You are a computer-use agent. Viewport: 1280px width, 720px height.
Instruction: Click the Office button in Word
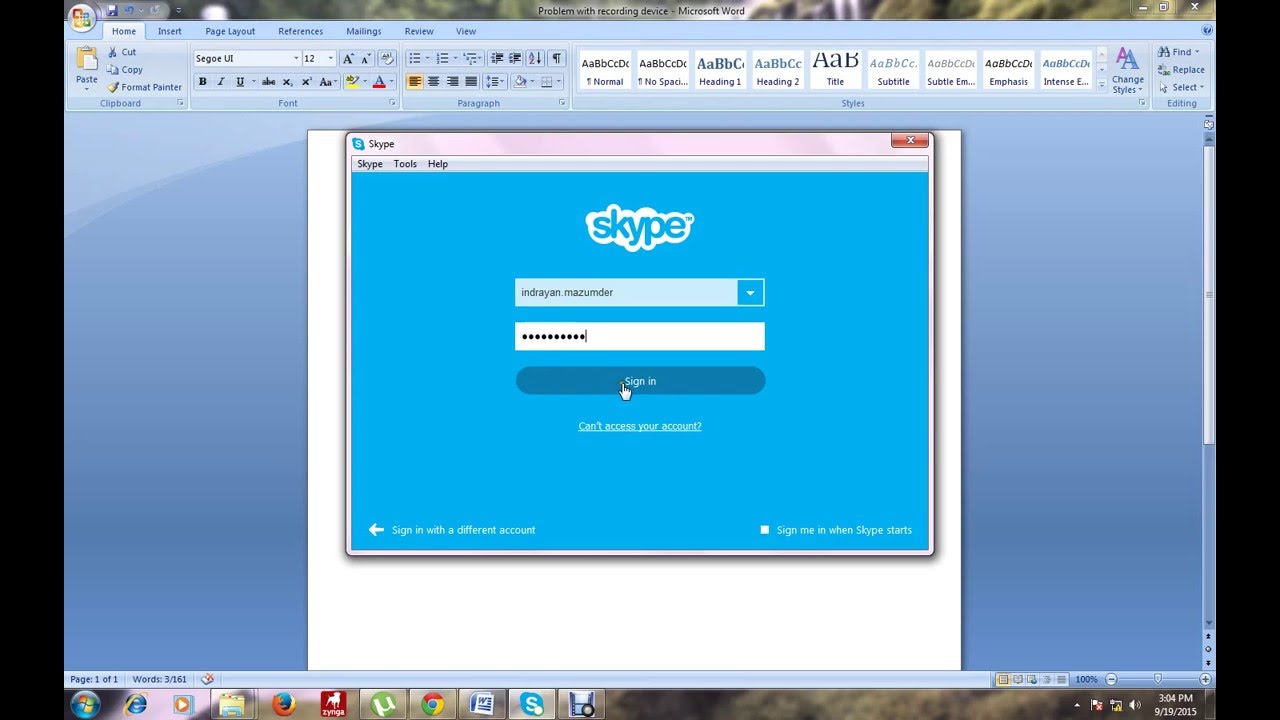[x=83, y=16]
